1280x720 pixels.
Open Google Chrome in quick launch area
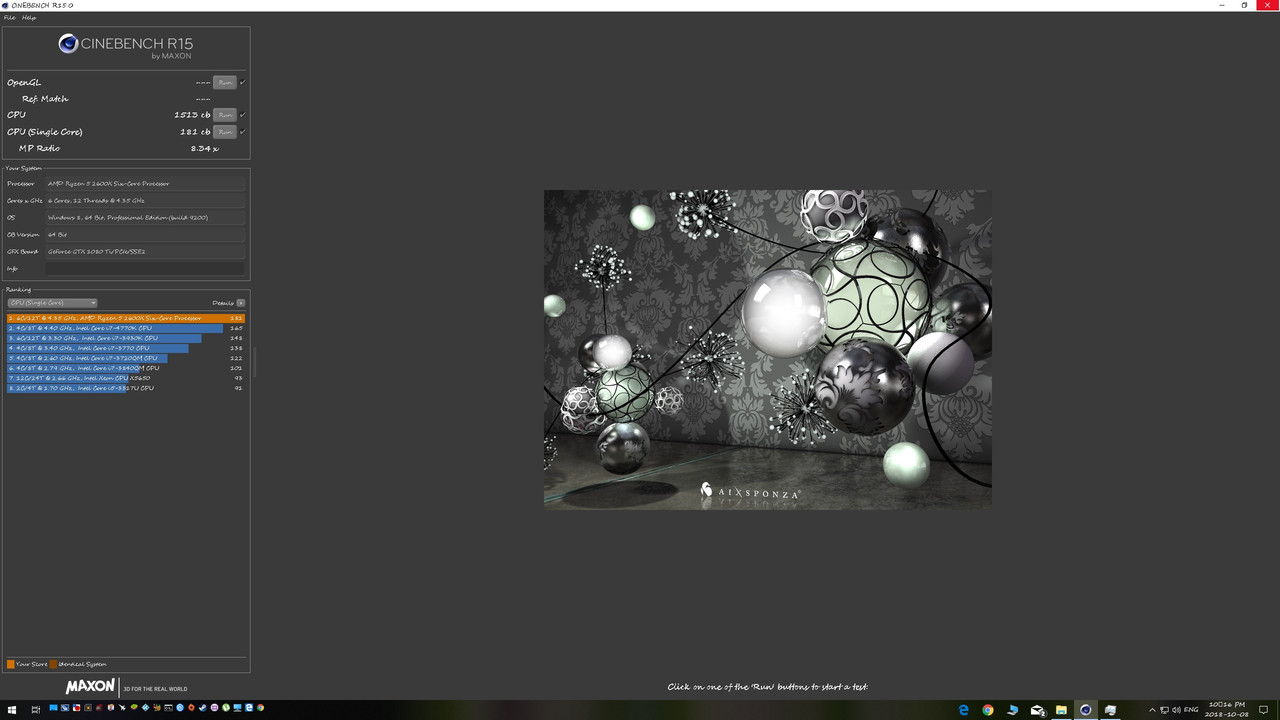click(260, 708)
